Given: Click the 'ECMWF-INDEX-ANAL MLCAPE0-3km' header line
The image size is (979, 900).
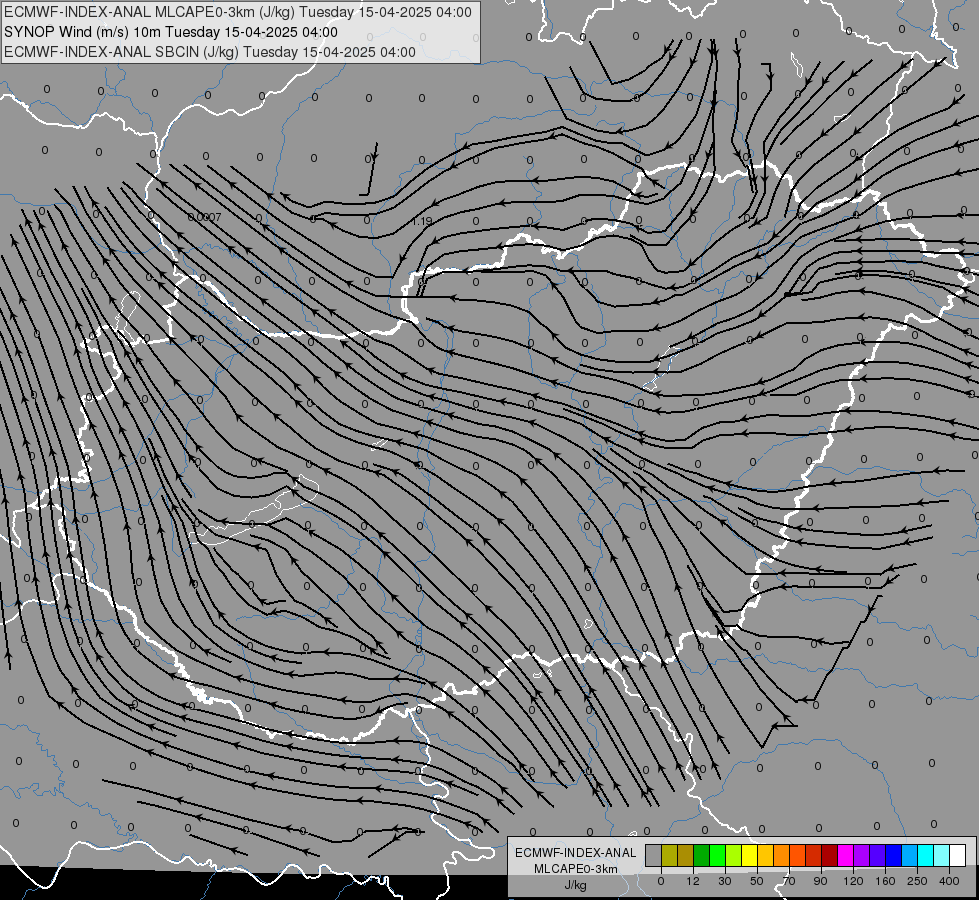Looking at the screenshot, I should (238, 12).
